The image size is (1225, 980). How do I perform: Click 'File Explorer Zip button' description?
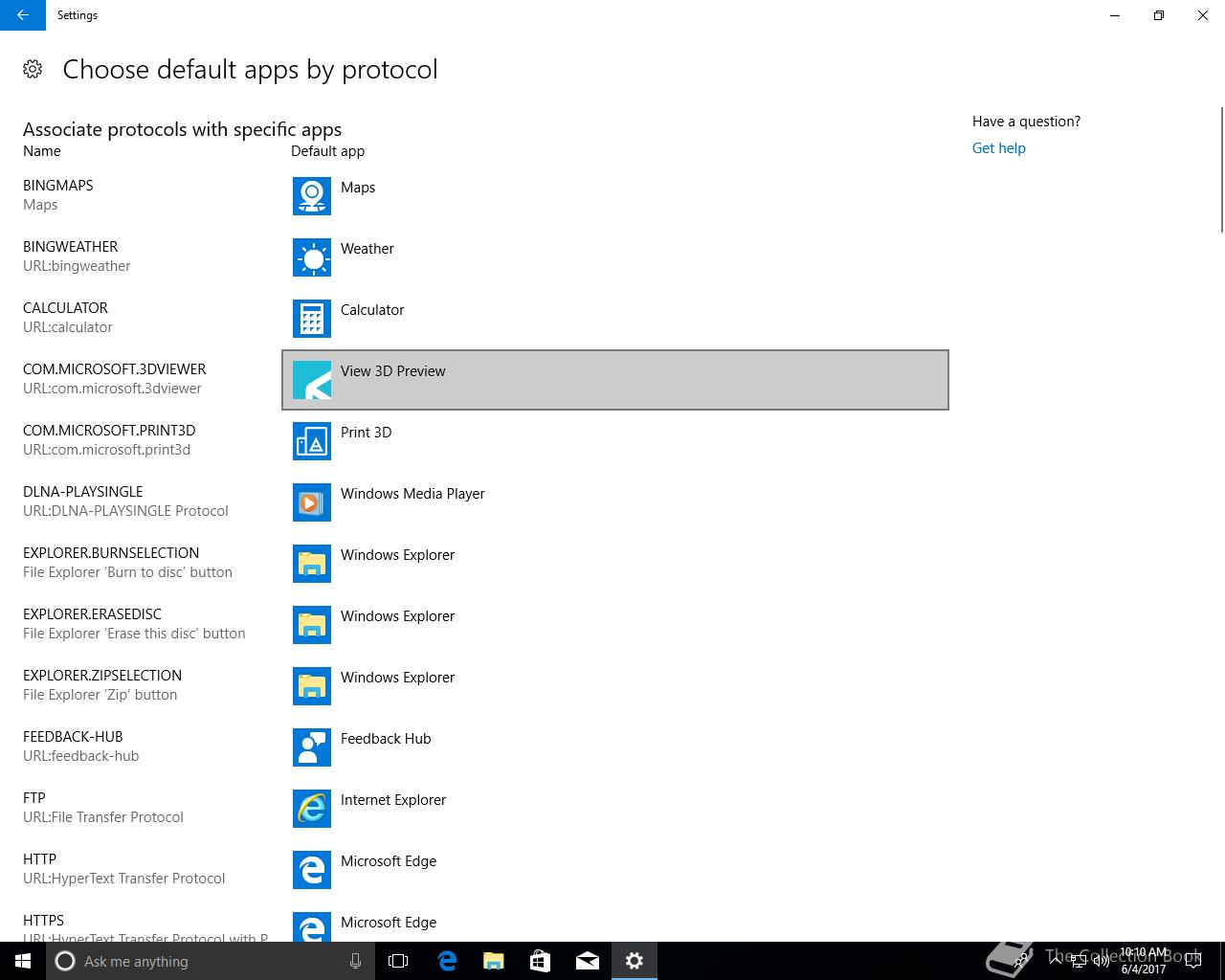pyautogui.click(x=100, y=695)
